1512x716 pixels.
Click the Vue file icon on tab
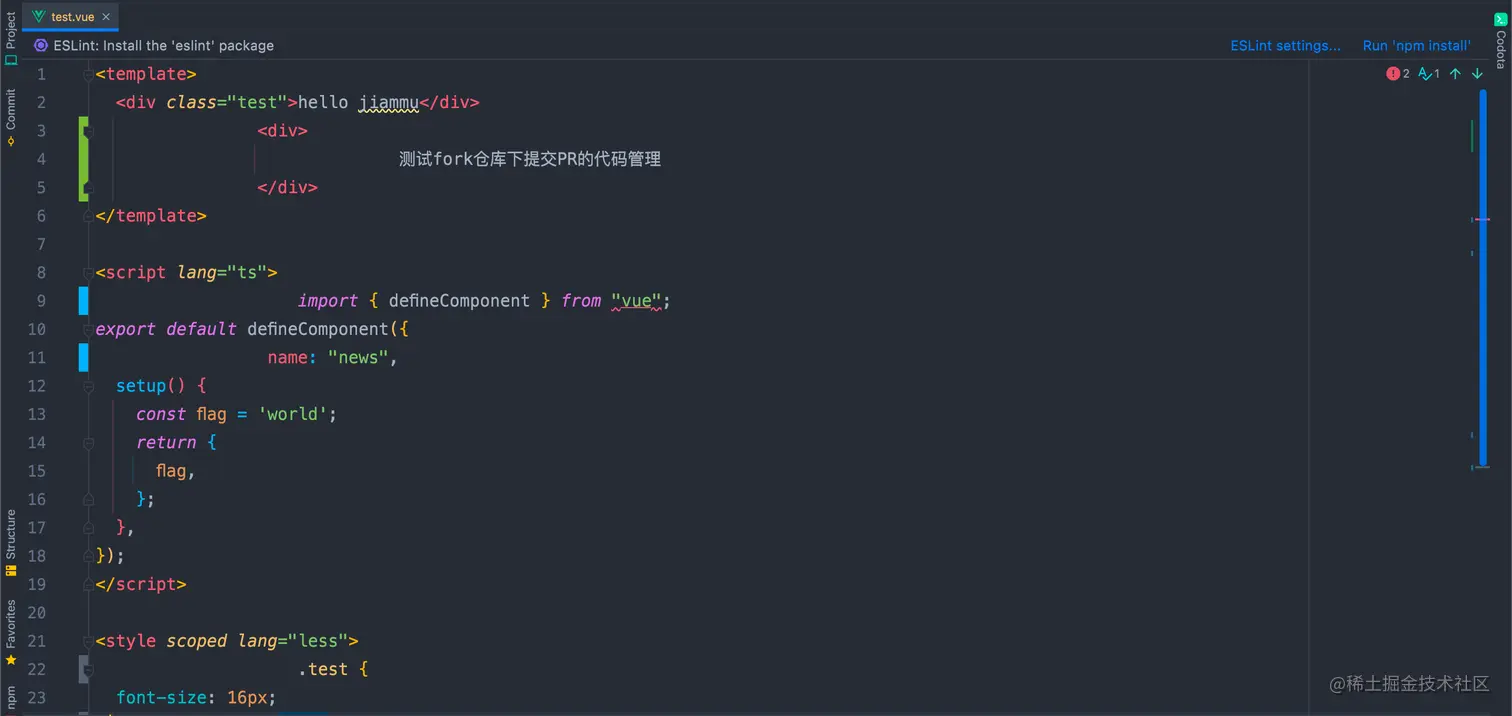[x=39, y=17]
